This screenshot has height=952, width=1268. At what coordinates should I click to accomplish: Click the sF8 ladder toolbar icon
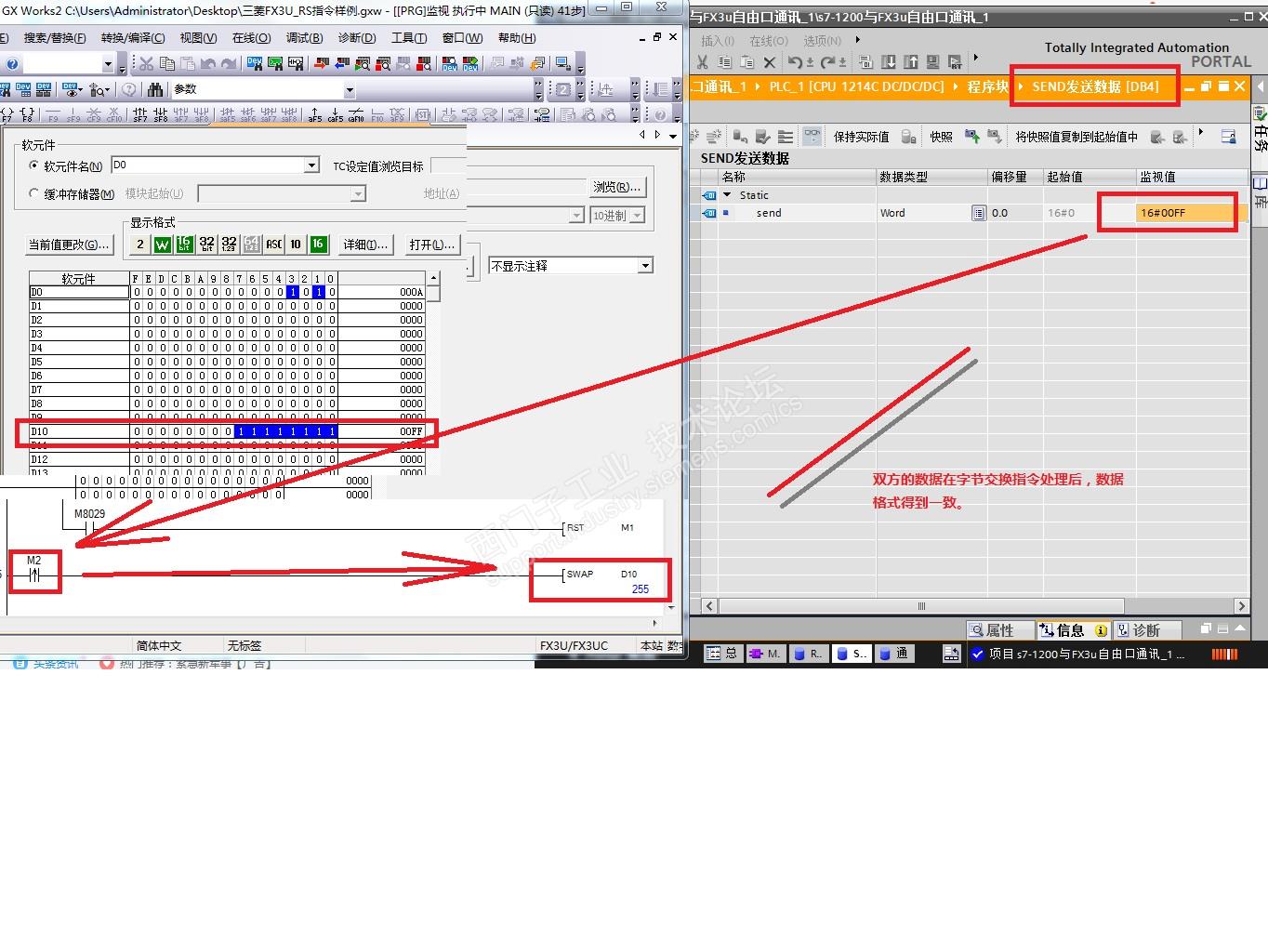[161, 115]
